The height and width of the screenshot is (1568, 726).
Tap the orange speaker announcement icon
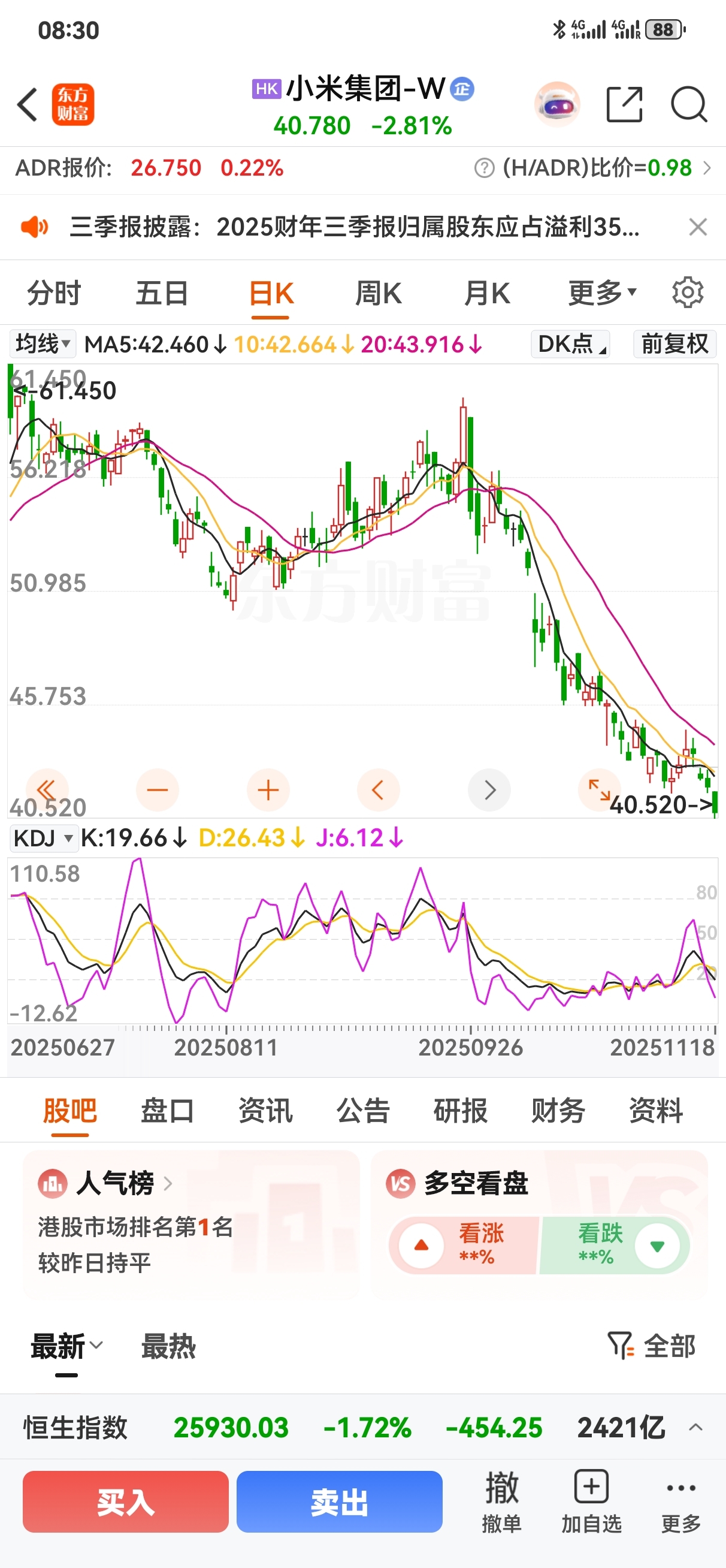tap(34, 227)
